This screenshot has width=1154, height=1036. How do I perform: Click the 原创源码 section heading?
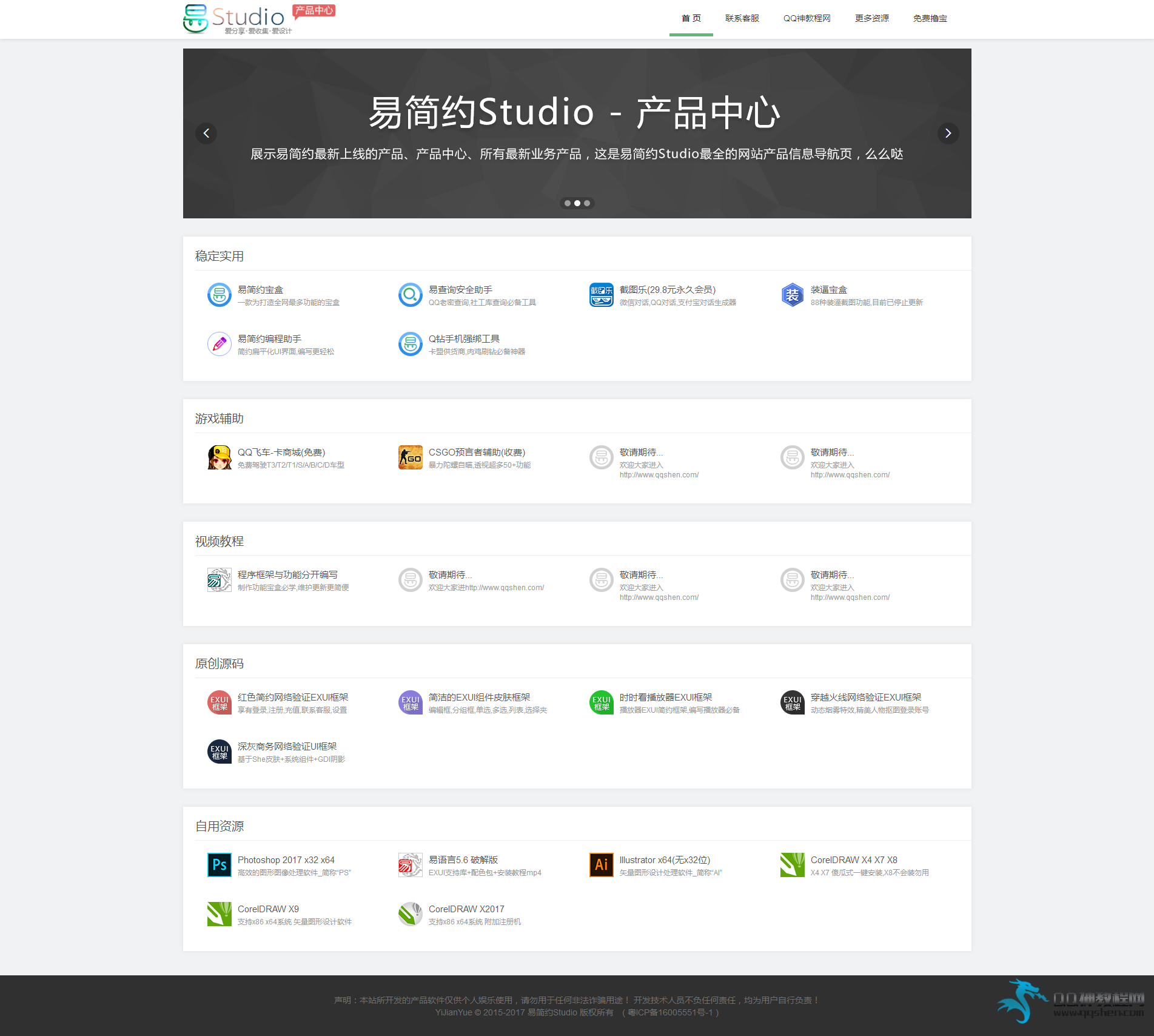point(220,664)
